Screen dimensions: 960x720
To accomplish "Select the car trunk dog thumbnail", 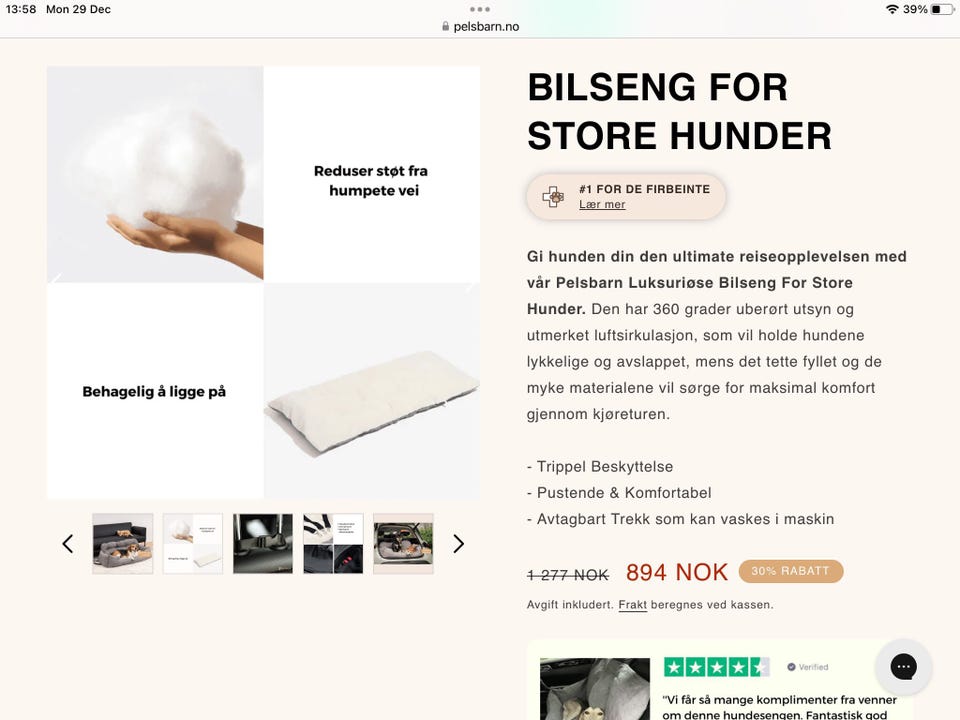I will point(403,544).
